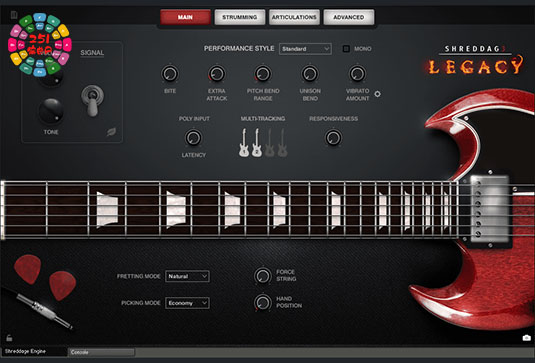Open the Picking Mode dropdown
This screenshot has width=535, height=363.
pos(187,303)
